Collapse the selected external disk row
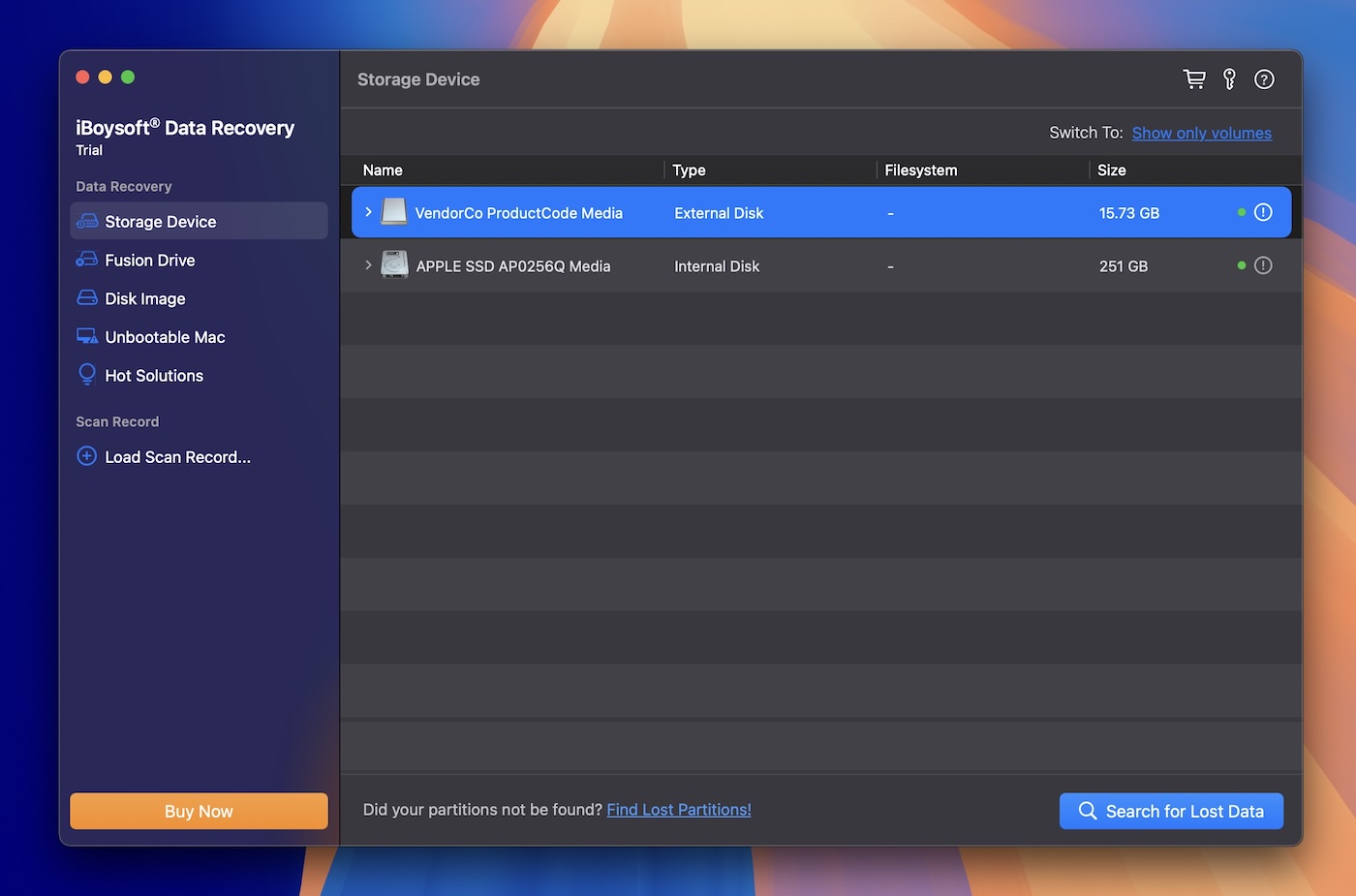The width and height of the screenshot is (1356, 896). click(368, 211)
